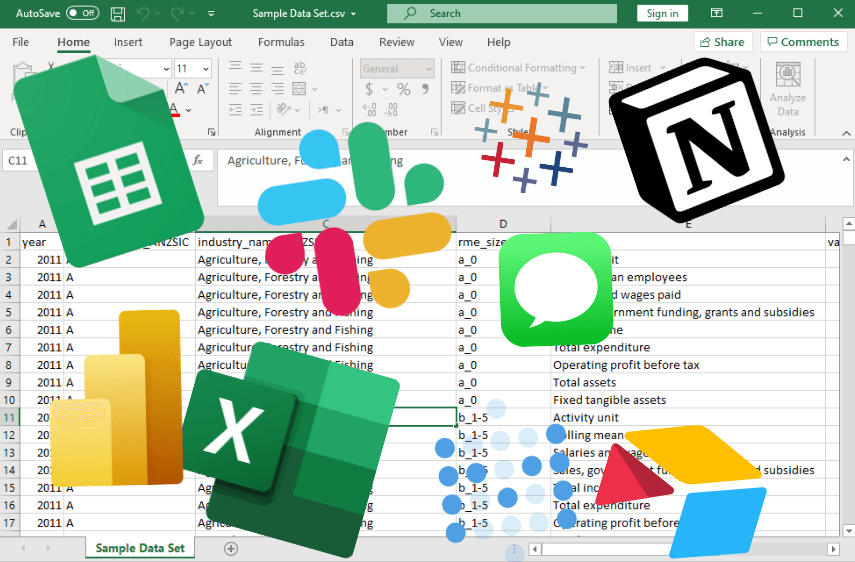Toggle Wrap Text icon
This screenshot has width=855, height=562.
[x=300, y=68]
